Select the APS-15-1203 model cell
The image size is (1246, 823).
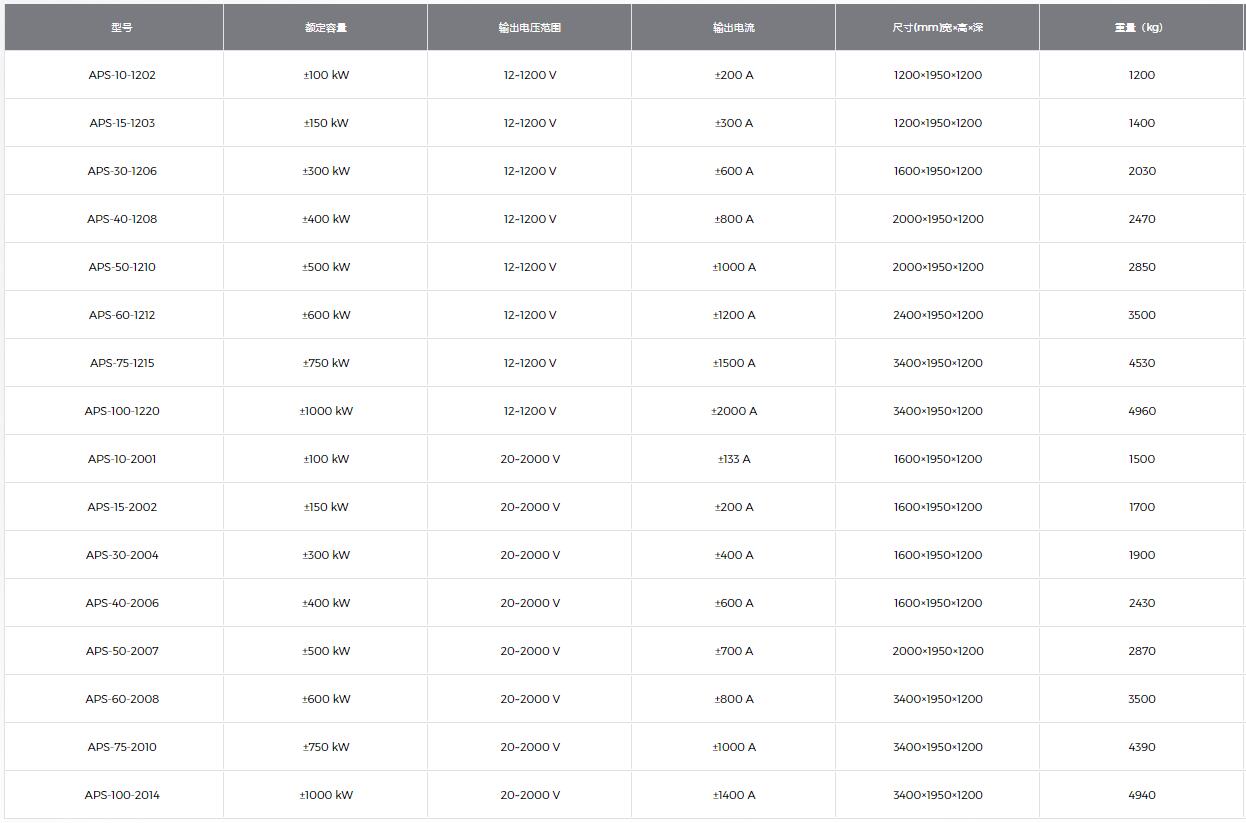(122, 123)
